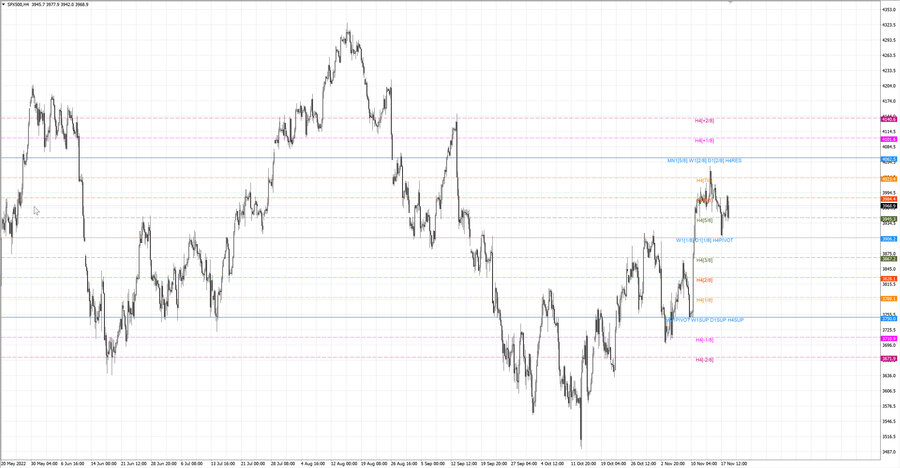The image size is (900, 468).
Task: Click the 12 Aug 00:00 time label
Action: (x=343, y=463)
